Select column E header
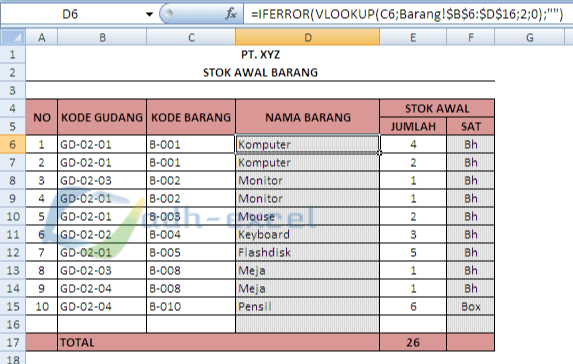This screenshot has width=573, height=364. pos(413,37)
